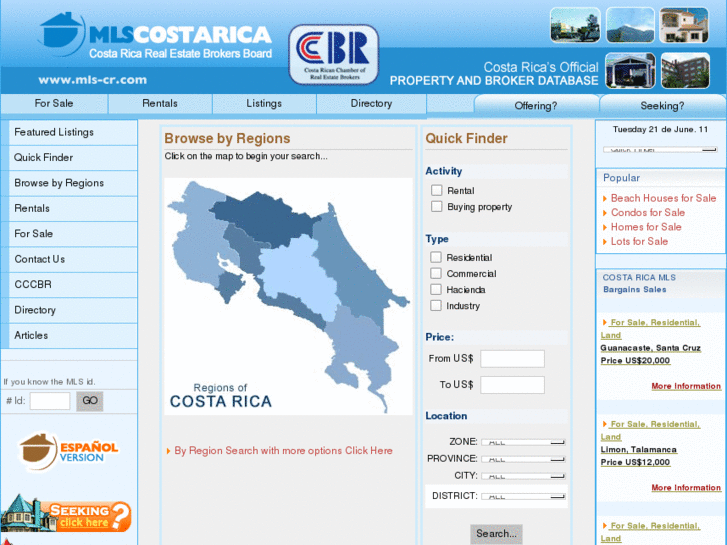Image resolution: width=727 pixels, height=545 pixels.
Task: Select Quick Finder in sidebar
Action: (73, 158)
